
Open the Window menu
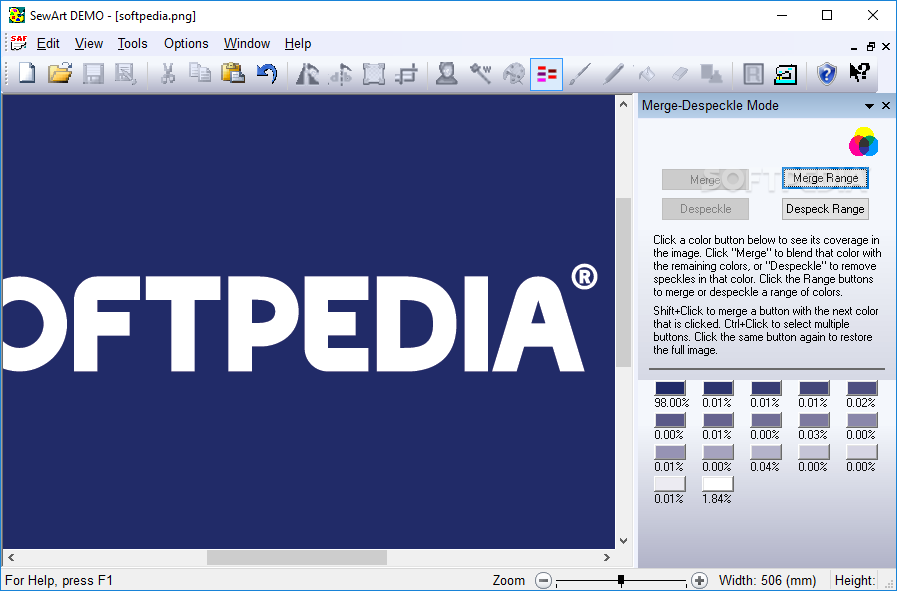tap(247, 43)
